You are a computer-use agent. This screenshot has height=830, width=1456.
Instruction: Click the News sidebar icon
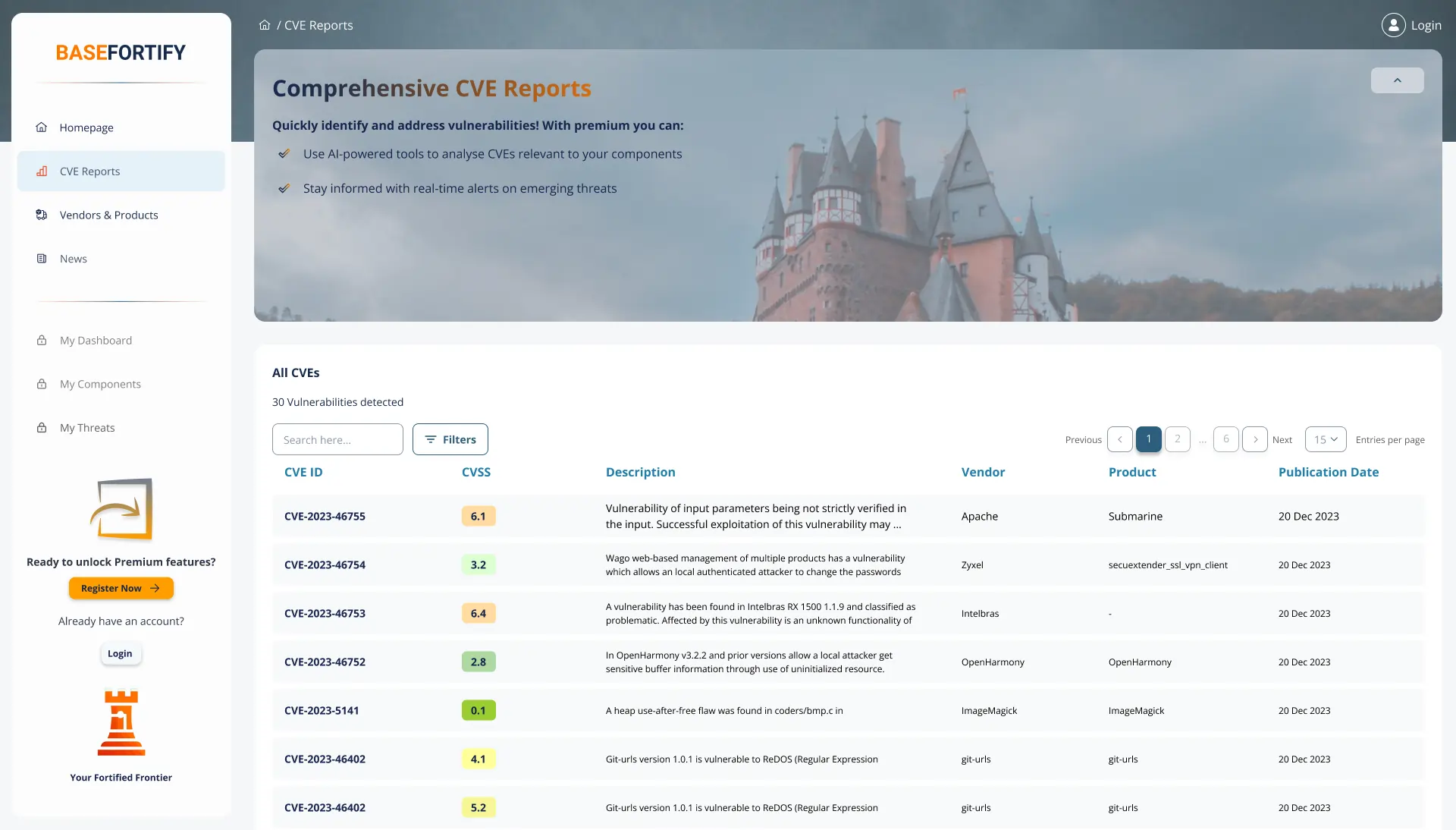[42, 258]
